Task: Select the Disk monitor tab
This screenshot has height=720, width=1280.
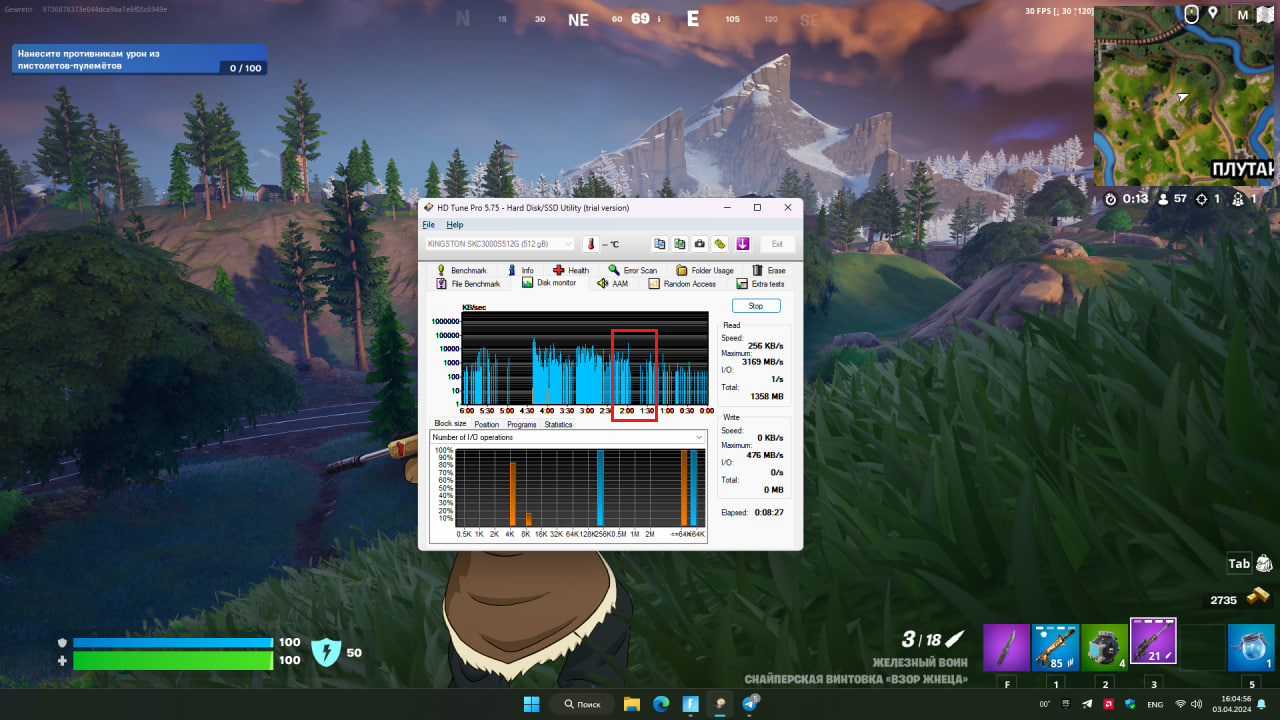Action: click(549, 283)
